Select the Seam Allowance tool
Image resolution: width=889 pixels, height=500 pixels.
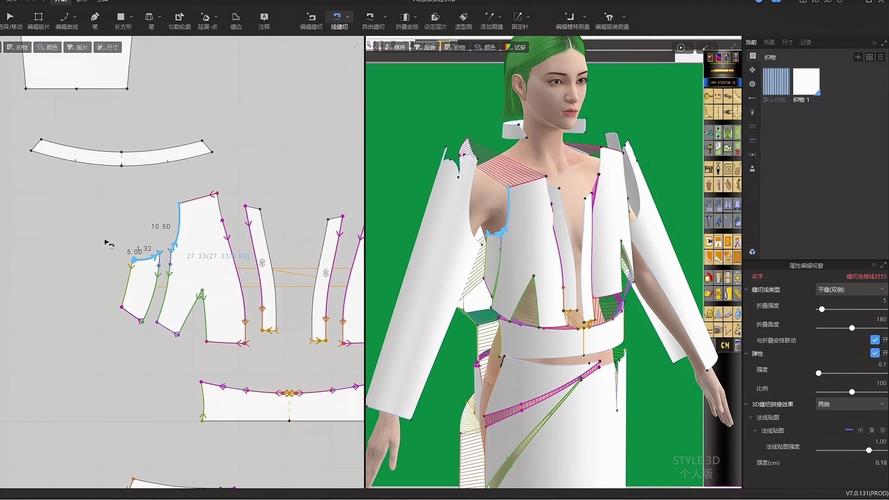[235, 20]
